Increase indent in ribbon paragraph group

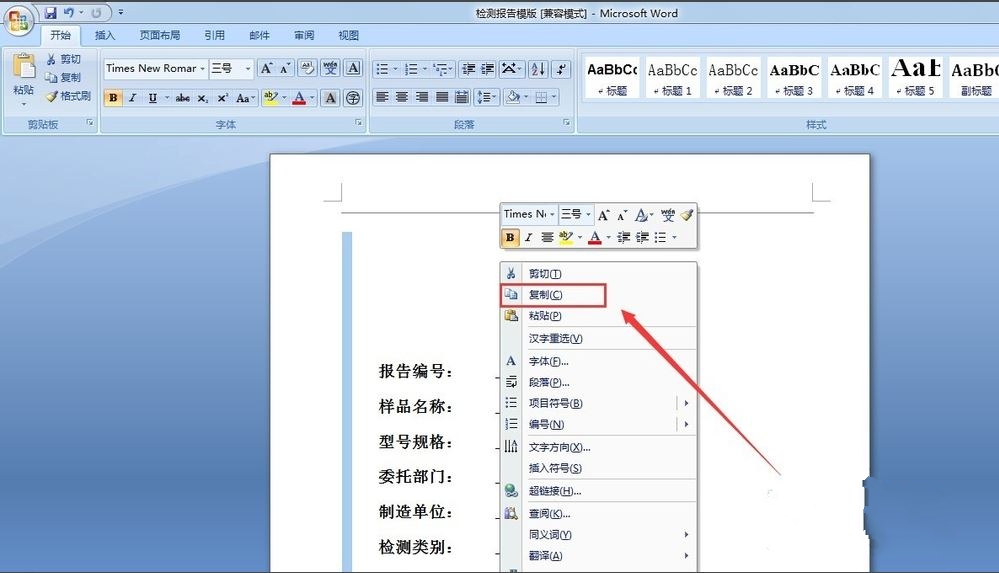point(487,69)
